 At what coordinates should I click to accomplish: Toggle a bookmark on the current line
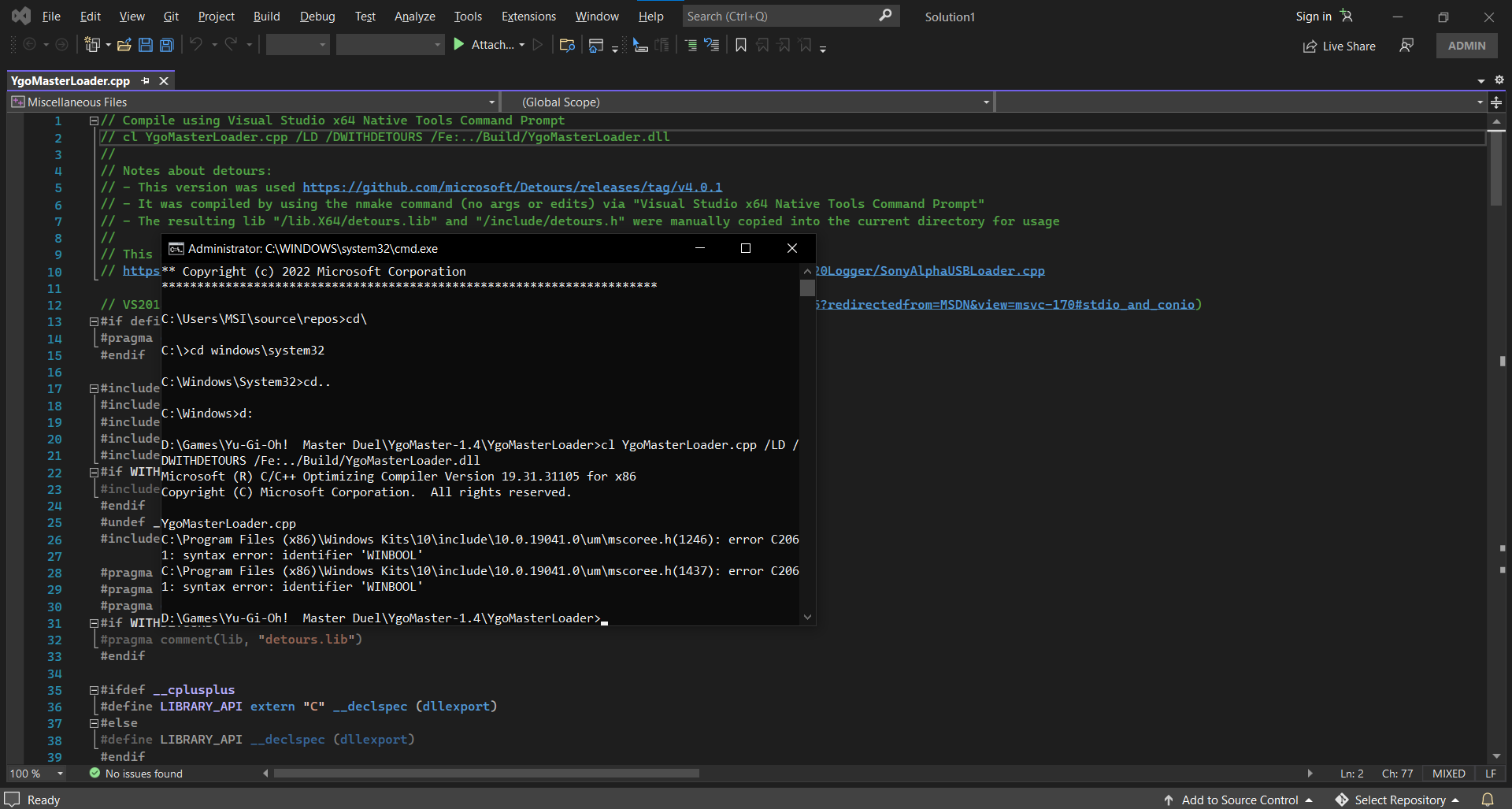pos(740,45)
